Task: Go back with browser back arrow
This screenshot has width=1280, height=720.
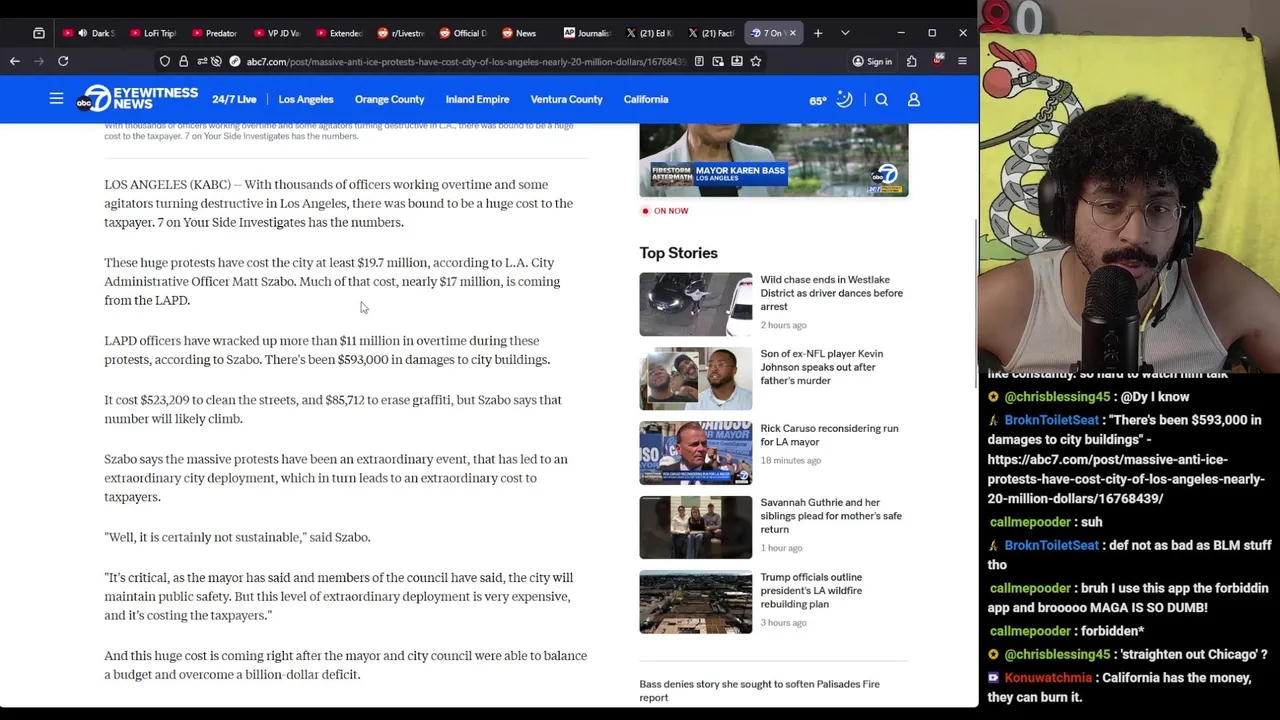Action: [x=15, y=61]
